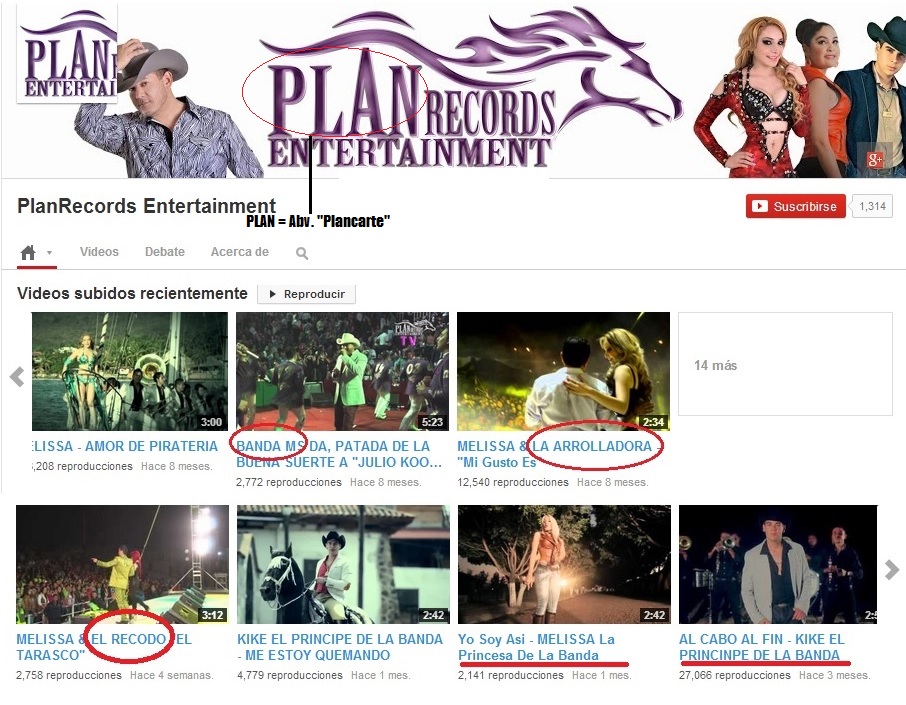This screenshot has height=705, width=906.
Task: Open the channel banner image
Action: (x=453, y=90)
